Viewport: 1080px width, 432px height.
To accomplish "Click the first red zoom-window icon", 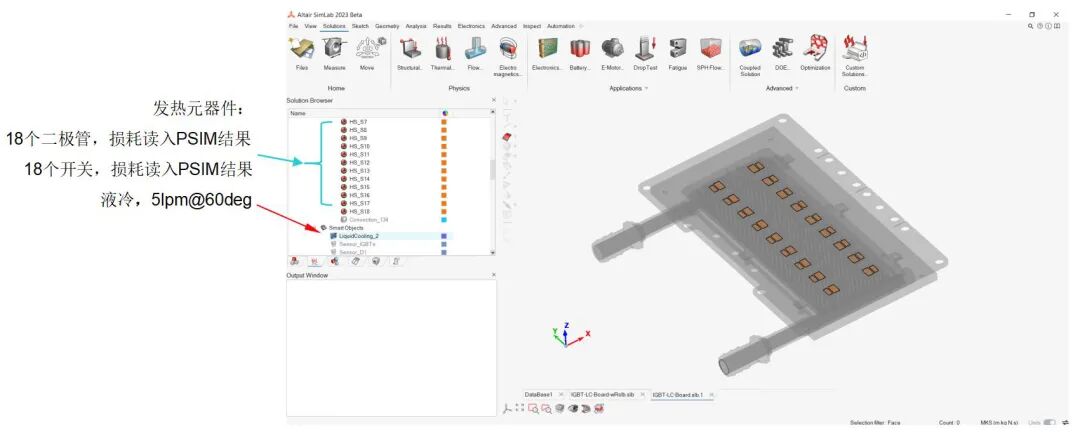I will tap(532, 409).
